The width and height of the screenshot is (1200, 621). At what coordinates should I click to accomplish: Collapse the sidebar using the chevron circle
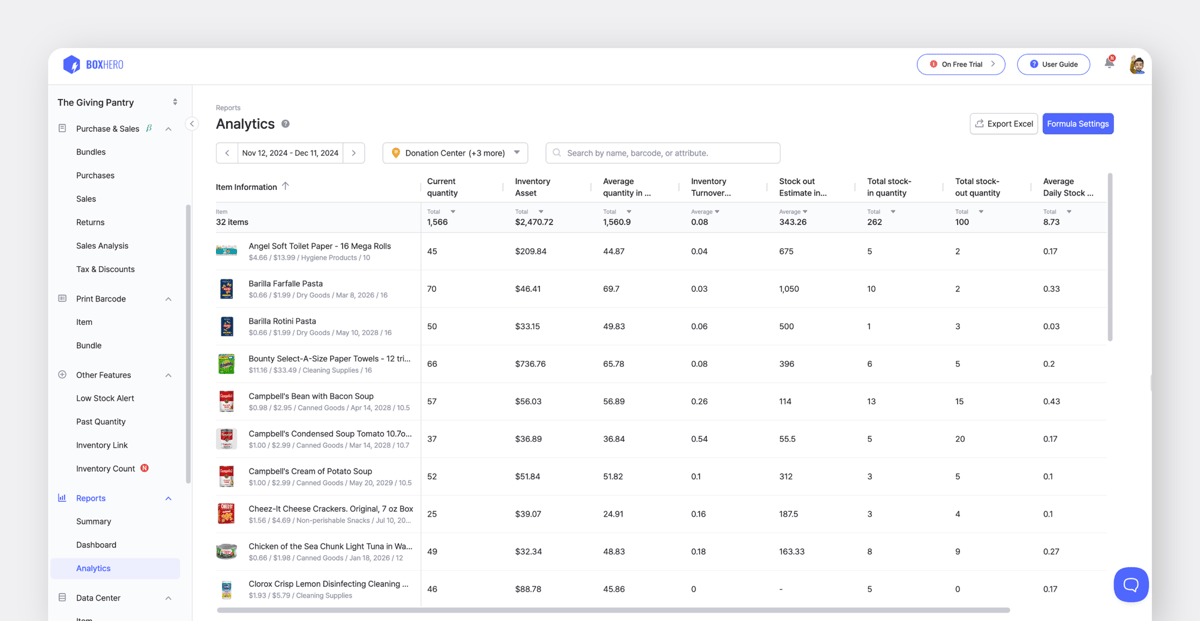192,123
